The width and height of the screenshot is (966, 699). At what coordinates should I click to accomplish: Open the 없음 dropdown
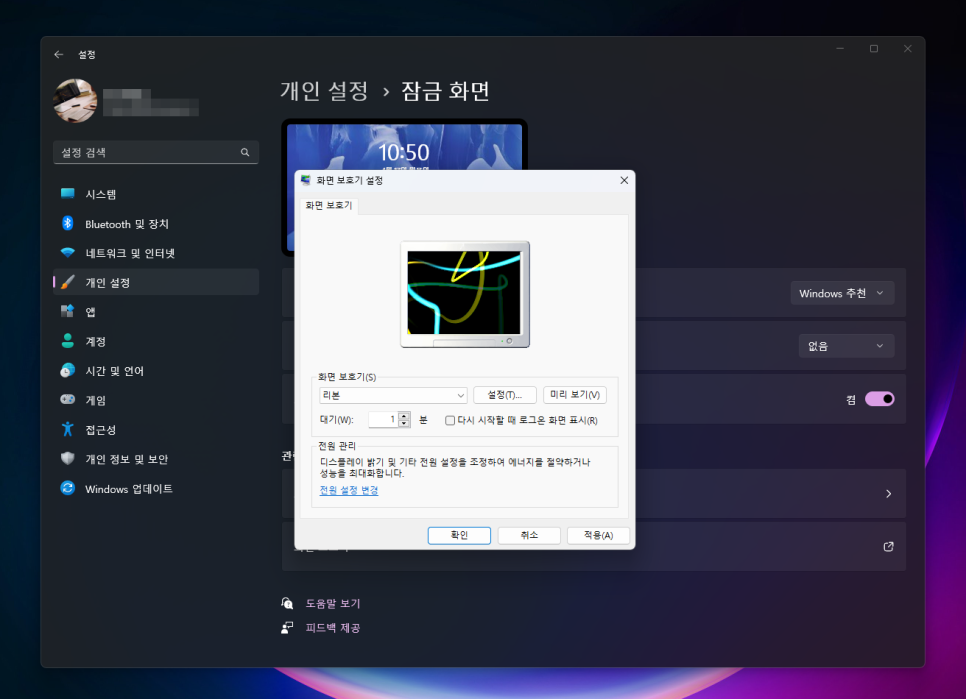point(846,346)
